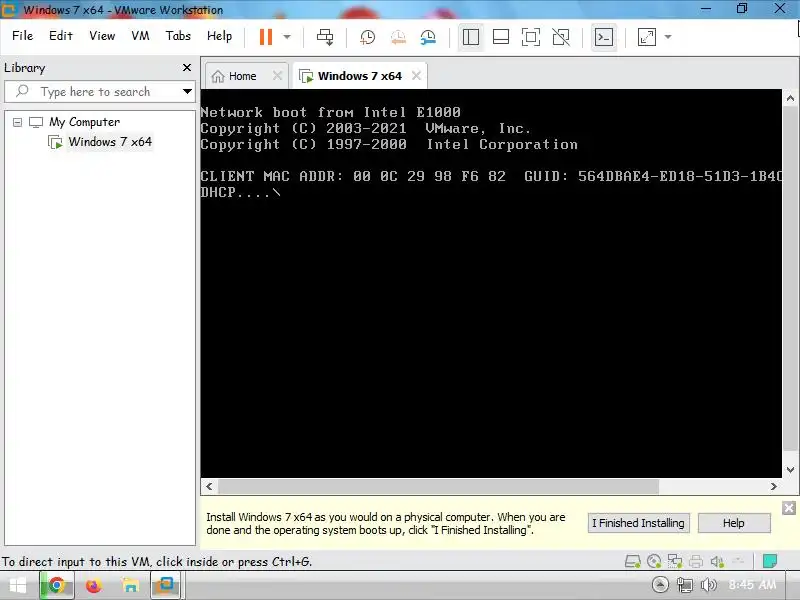
Task: Open the File menu
Action: tap(22, 36)
